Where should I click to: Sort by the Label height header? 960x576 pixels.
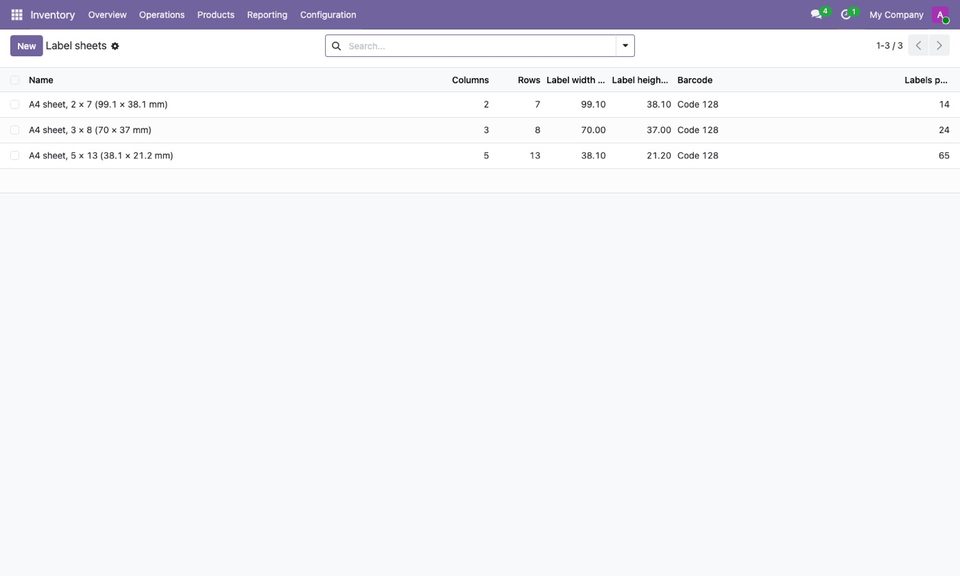[640, 80]
